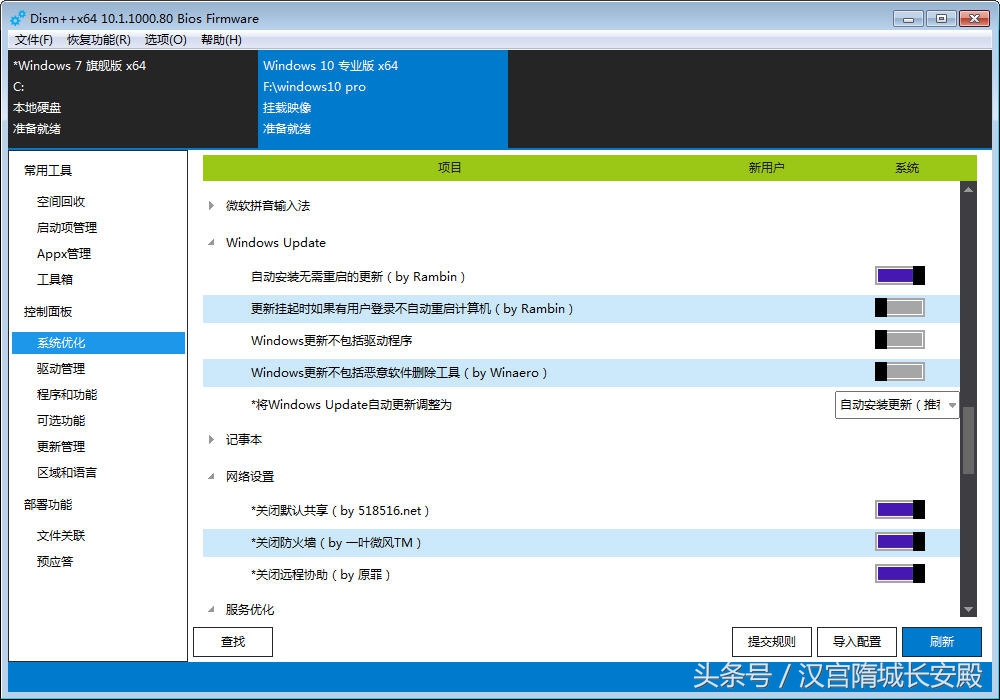Open Appx管理 in sidebar

[x=64, y=254]
